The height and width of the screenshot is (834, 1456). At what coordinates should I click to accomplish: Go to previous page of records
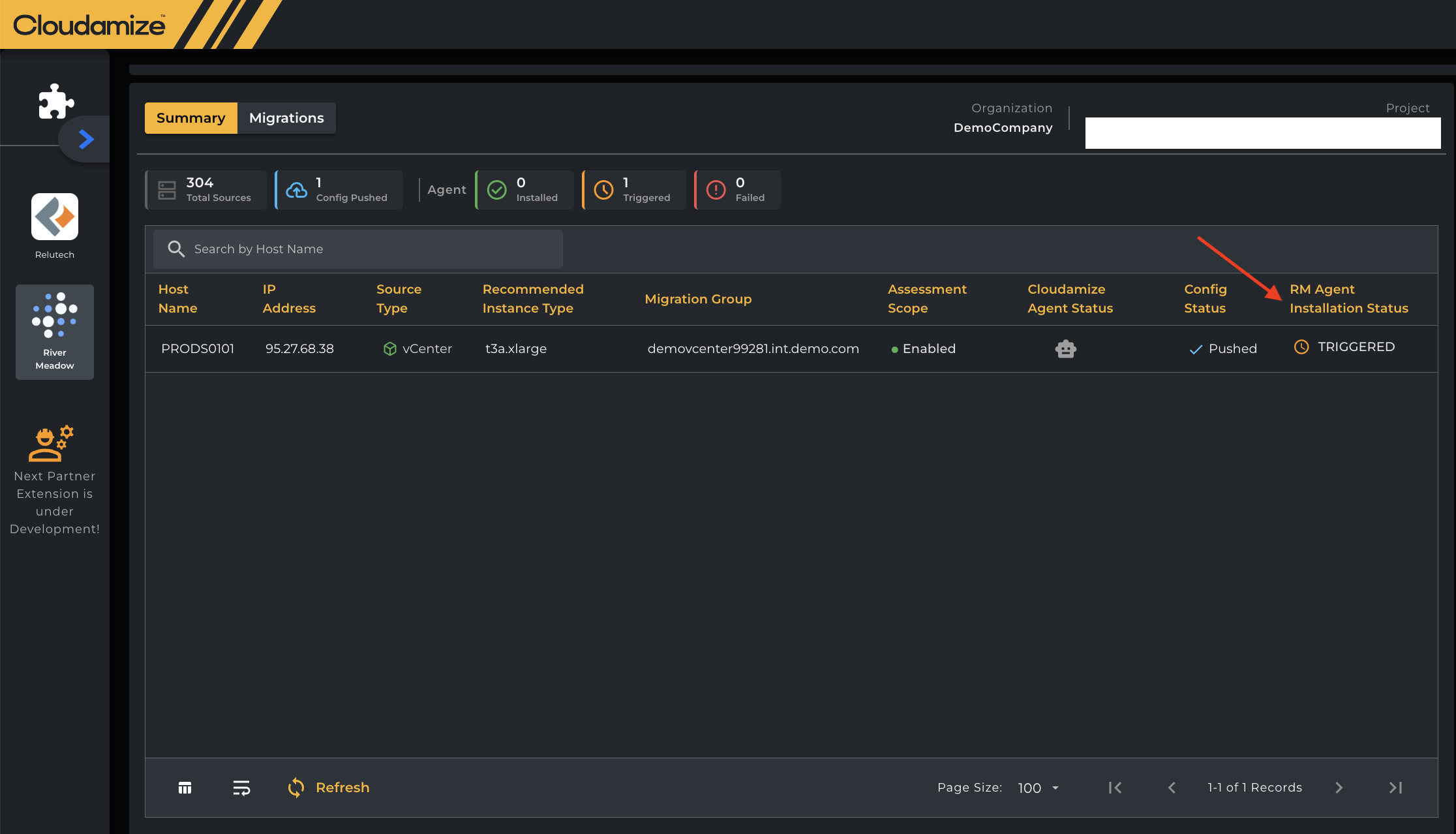pyautogui.click(x=1172, y=788)
